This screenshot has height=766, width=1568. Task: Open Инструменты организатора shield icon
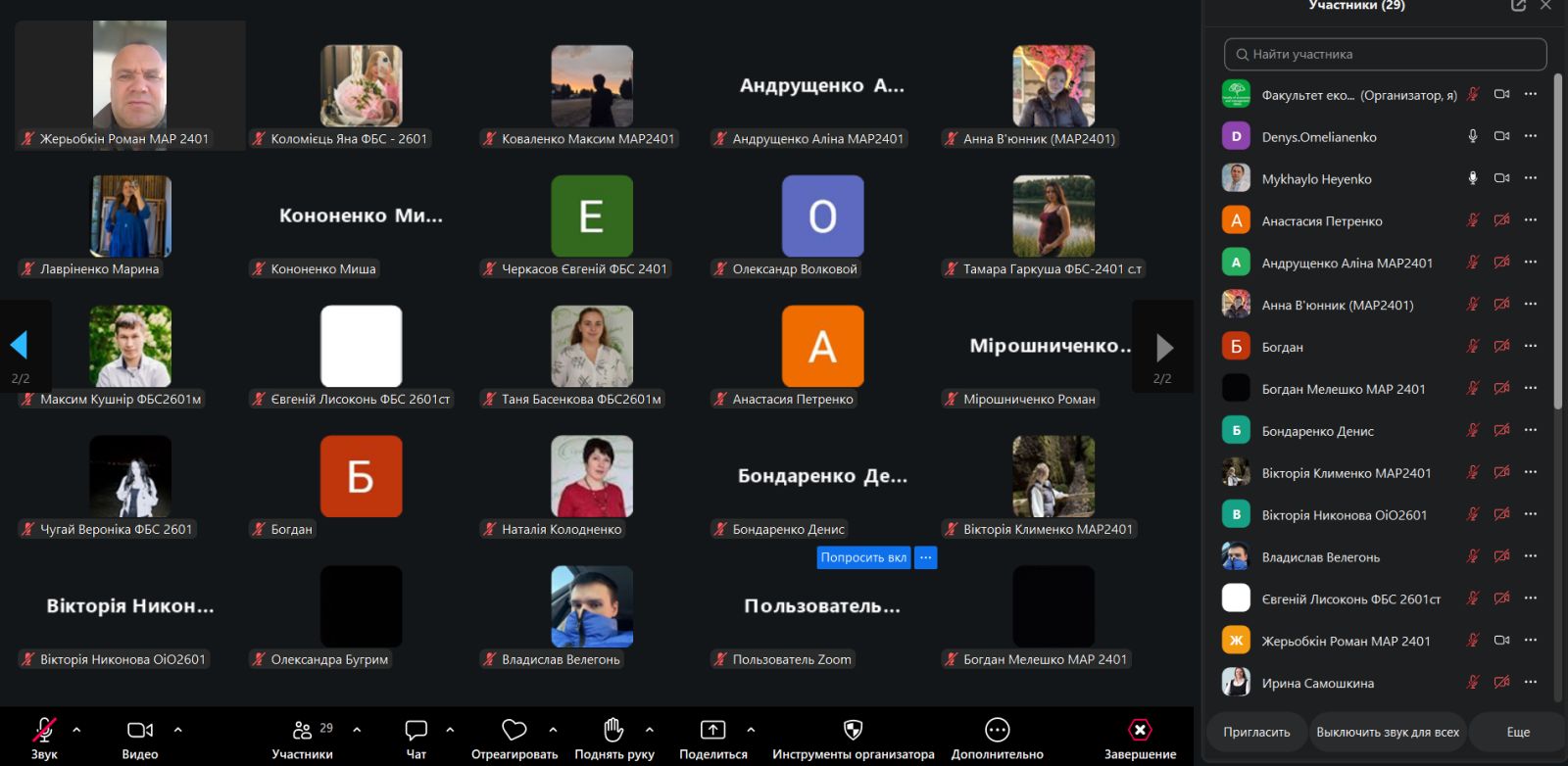click(x=853, y=730)
